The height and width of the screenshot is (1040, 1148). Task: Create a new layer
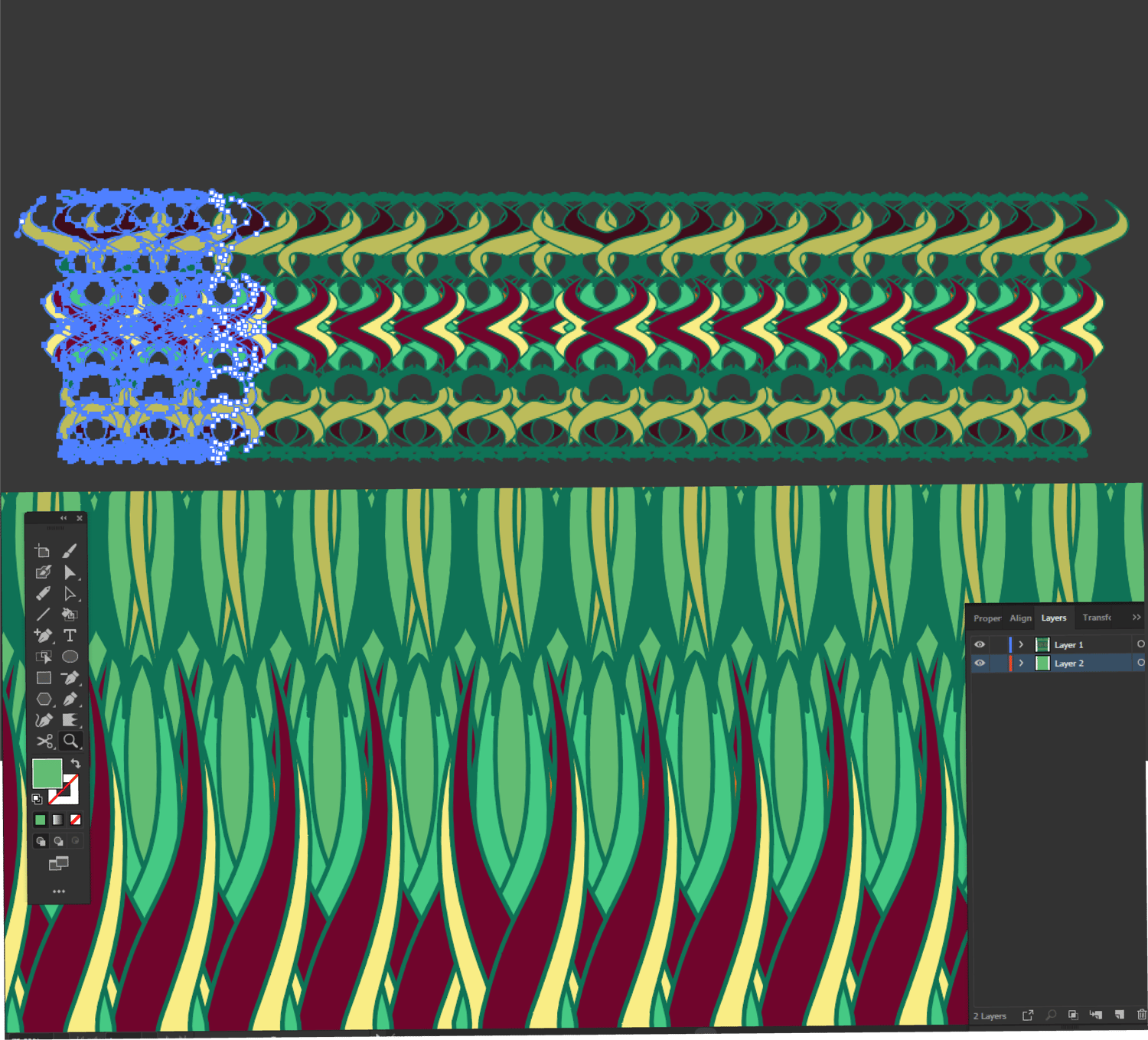tap(1120, 1016)
